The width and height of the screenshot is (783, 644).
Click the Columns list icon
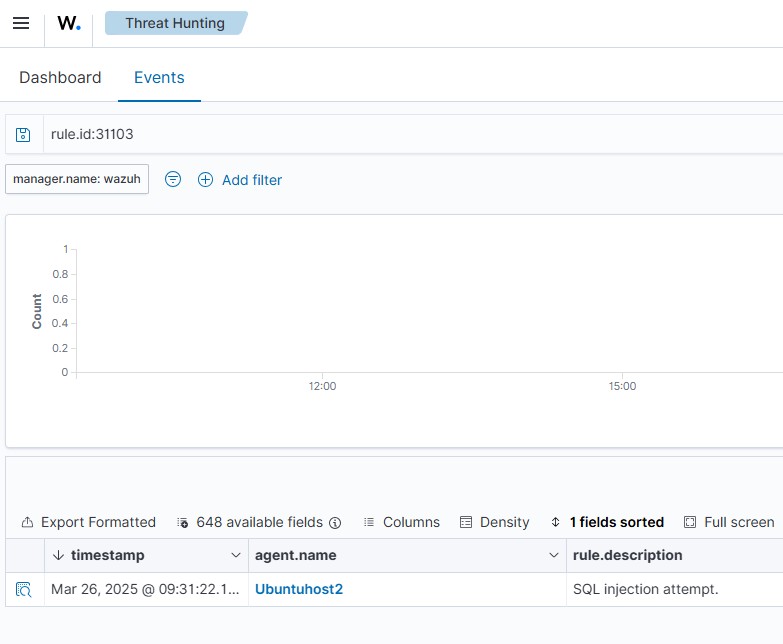click(369, 522)
